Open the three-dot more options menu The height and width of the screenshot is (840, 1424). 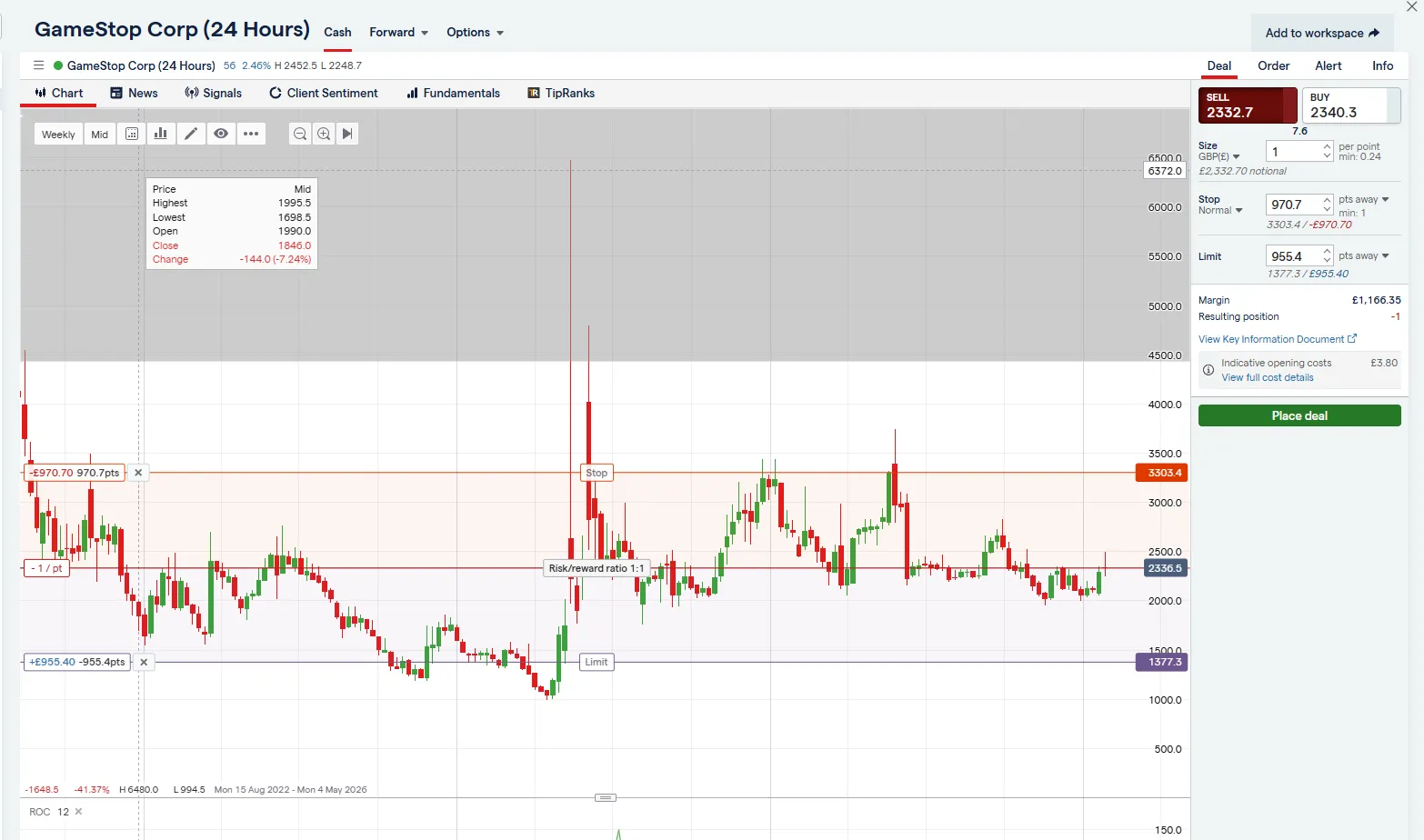[251, 134]
